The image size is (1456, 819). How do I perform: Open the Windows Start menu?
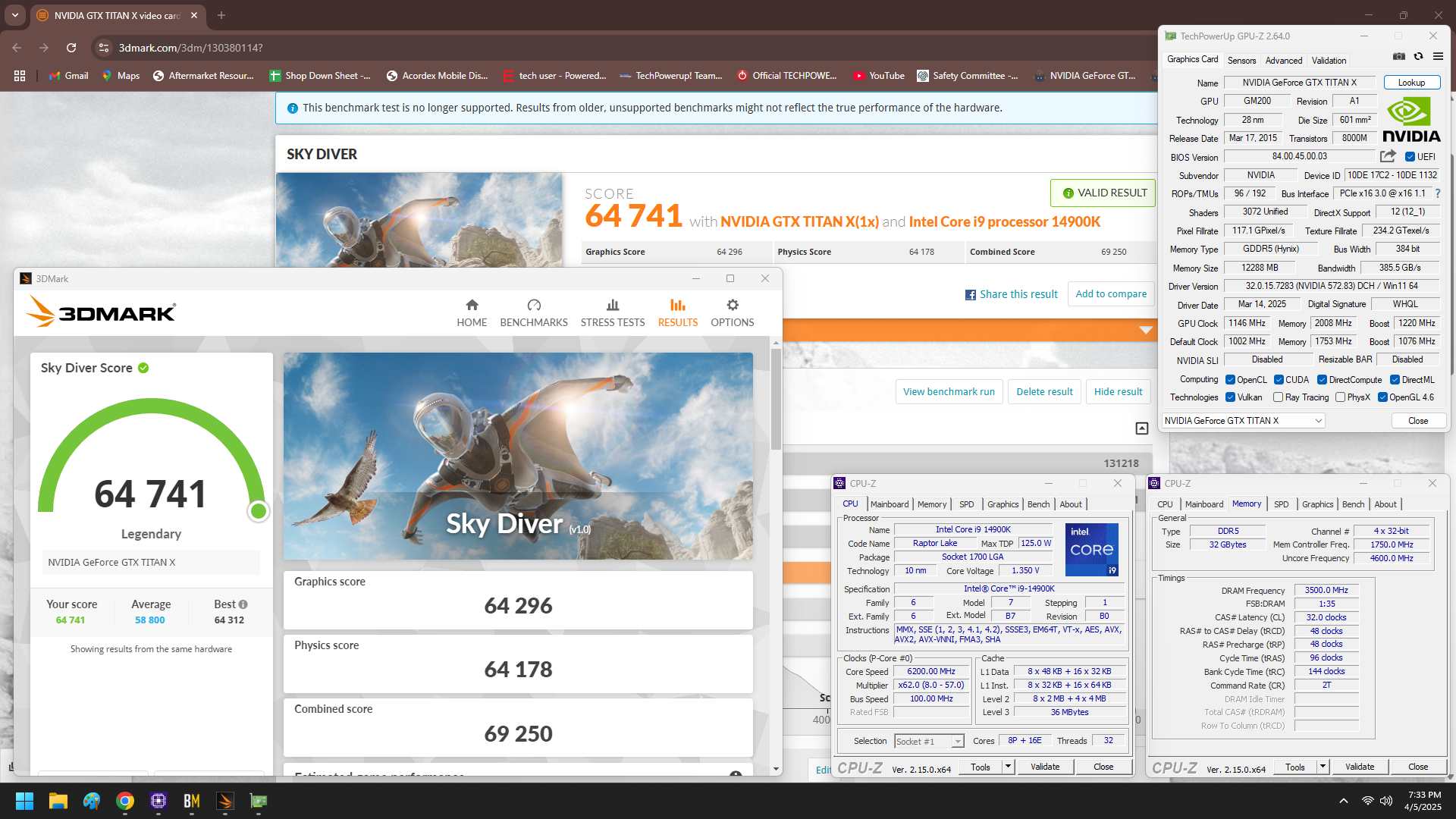[24, 801]
